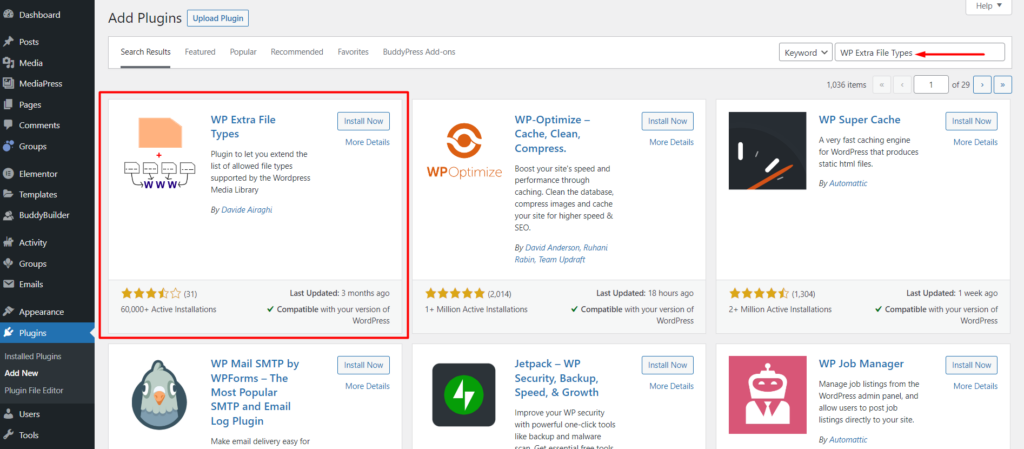
Task: Install WP Mail SMTP by WPForms
Action: tap(364, 365)
